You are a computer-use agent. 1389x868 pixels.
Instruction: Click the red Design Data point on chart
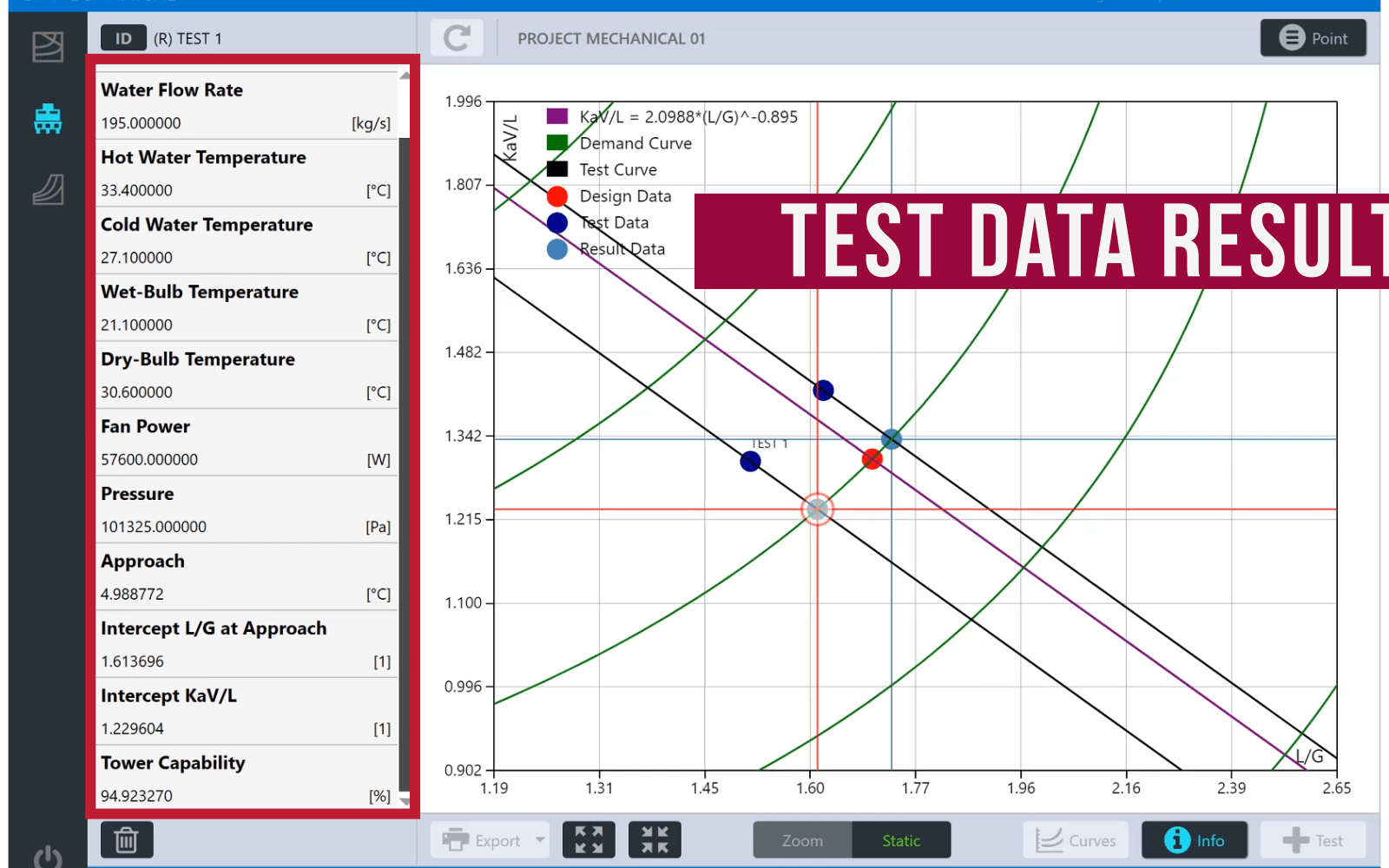tap(872, 458)
